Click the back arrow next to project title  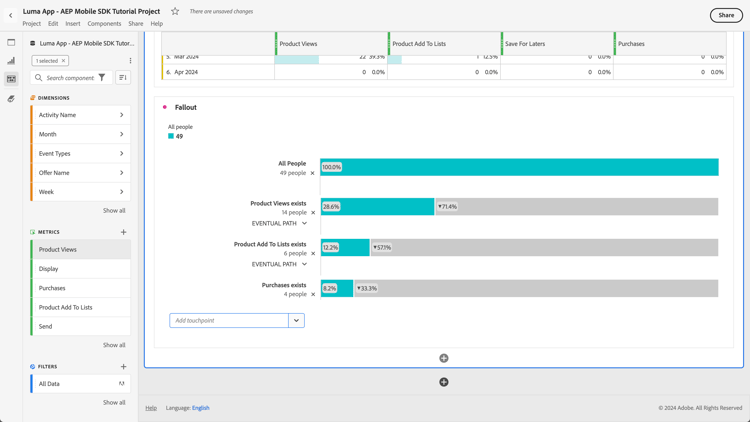click(x=11, y=15)
